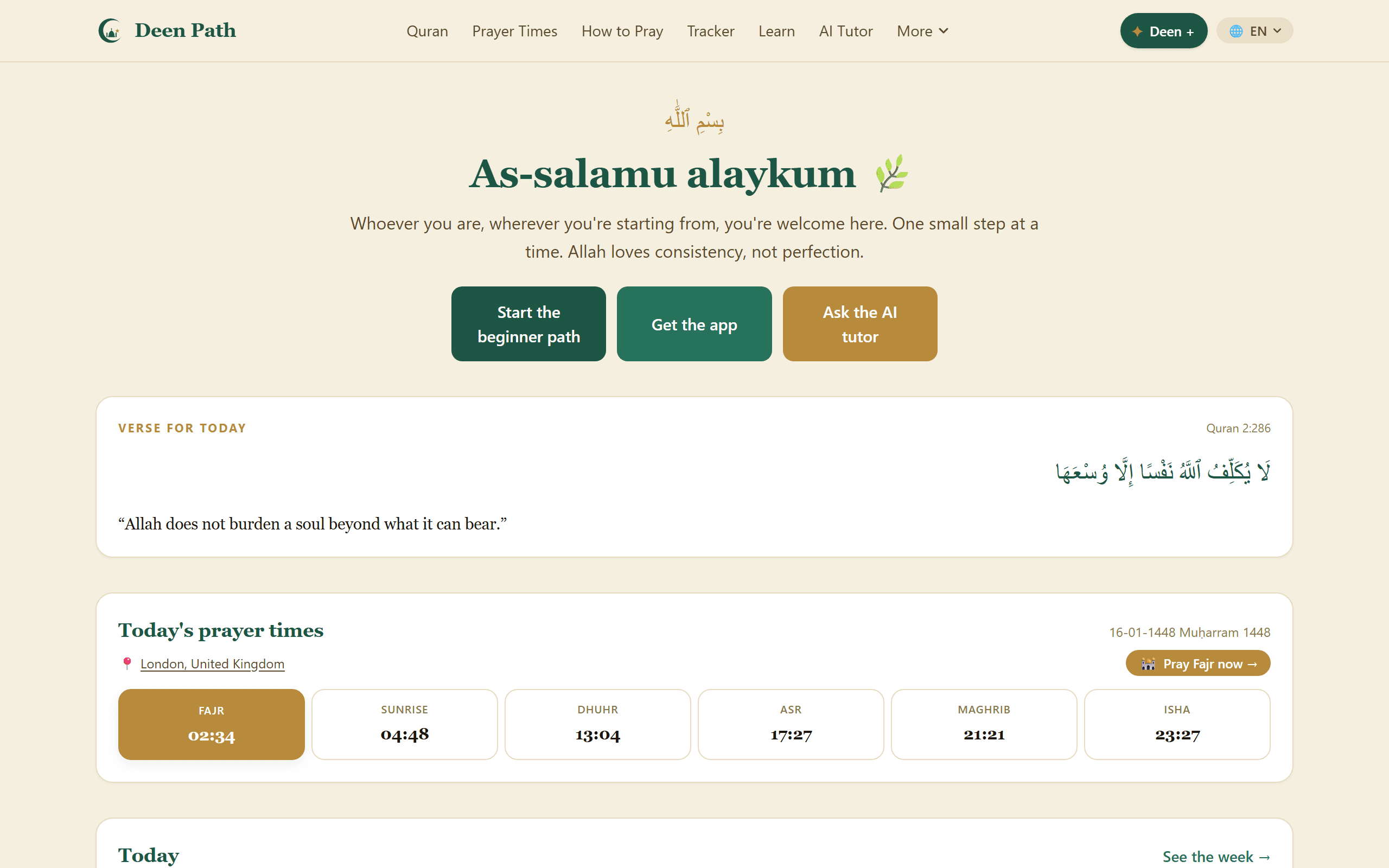
Task: Click the sparkle star icon on Deen +
Action: tap(1137, 31)
